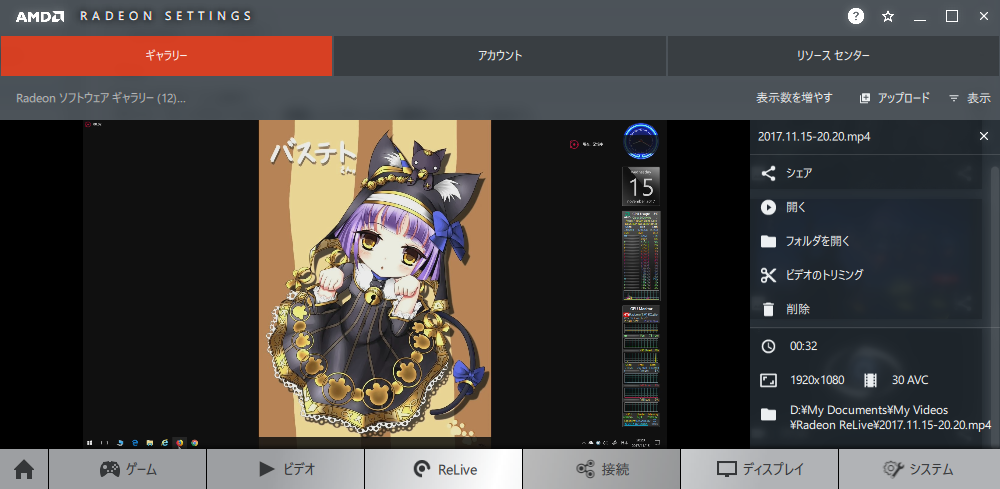This screenshot has height=489, width=1000.
Task: Switch to the ギャラリー tab
Action: pyautogui.click(x=166, y=55)
